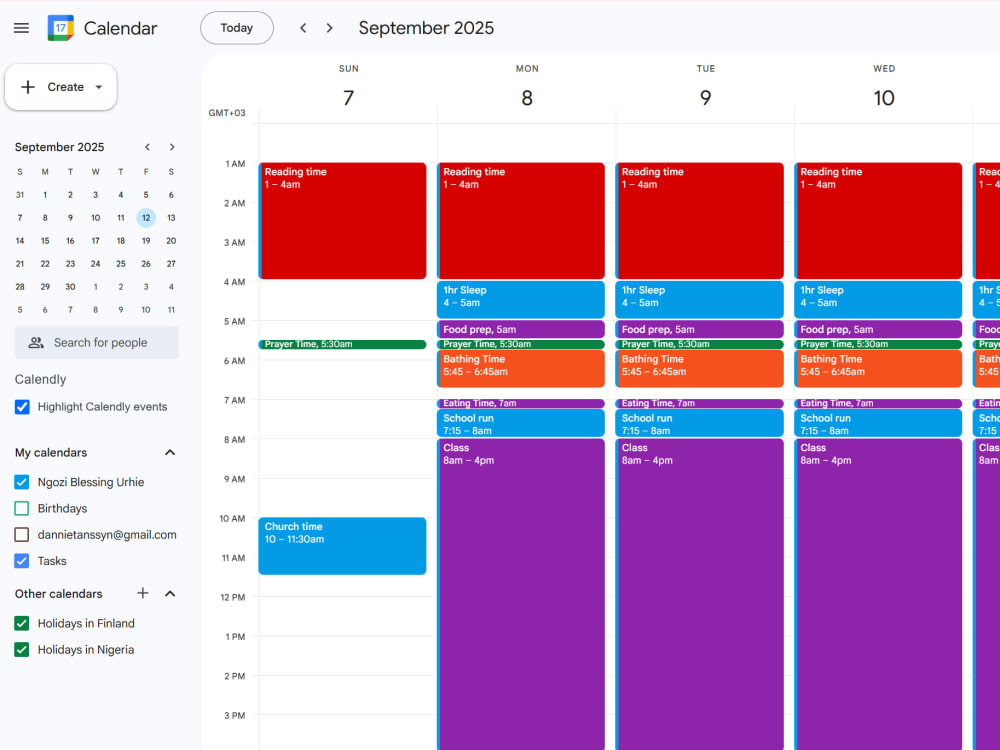
Task: Select date 12 in mini calendar
Action: 146,218
